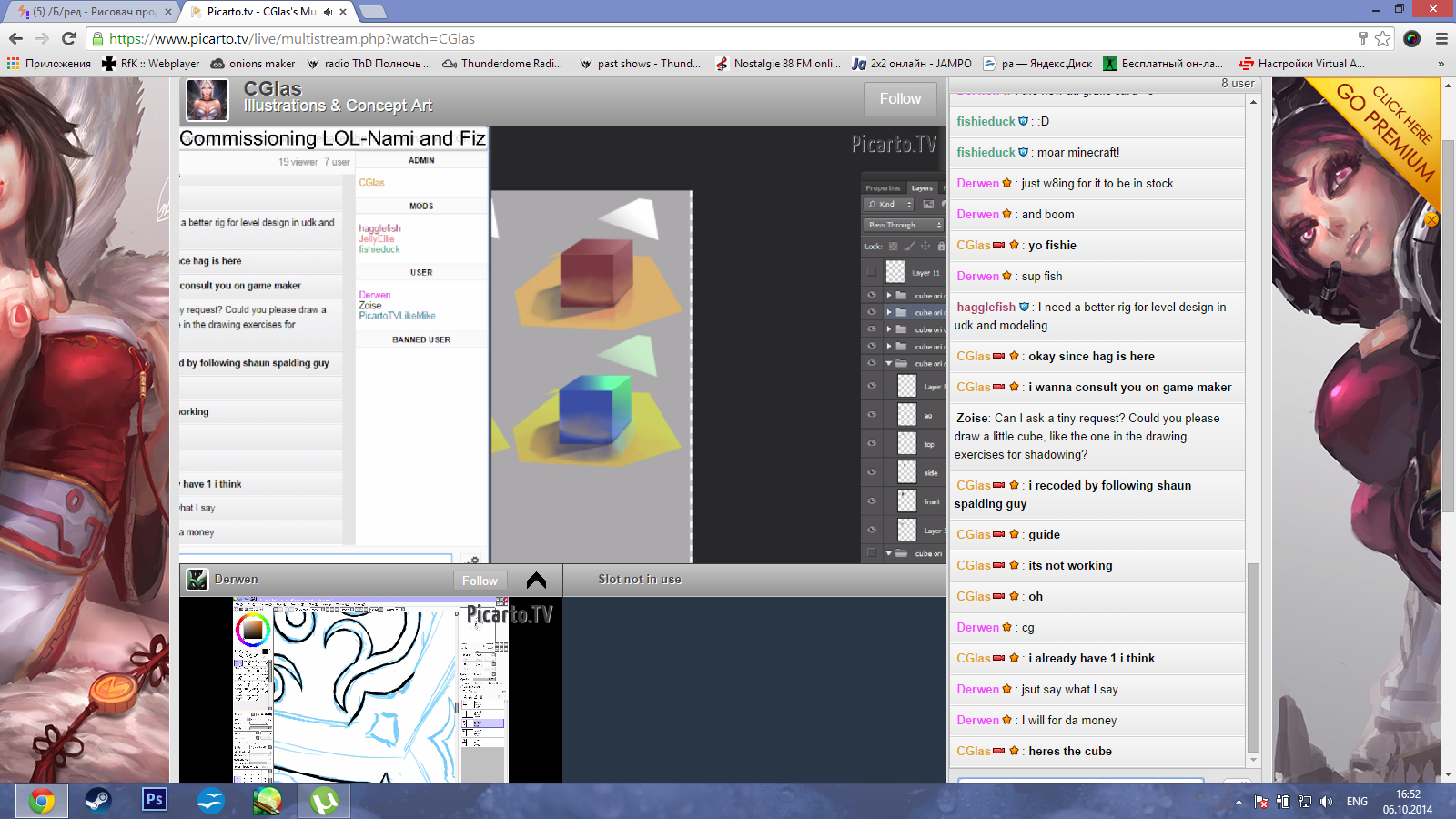1456x819 pixels.
Task: Open the network tray icon
Action: pos(1305,802)
